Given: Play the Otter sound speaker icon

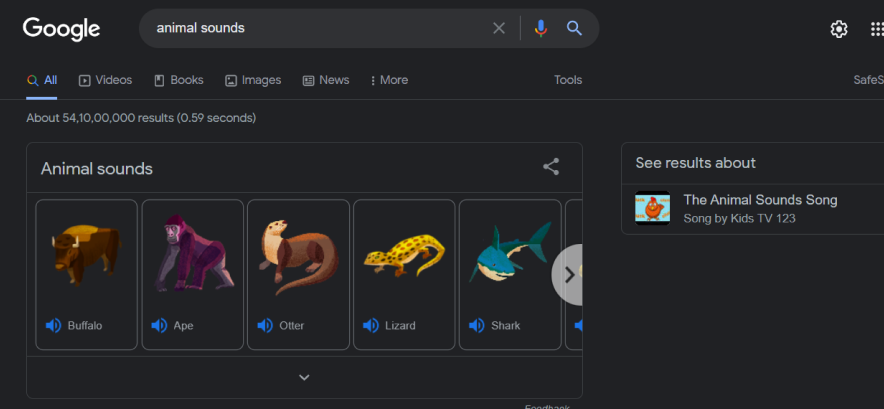Looking at the screenshot, I should point(265,325).
